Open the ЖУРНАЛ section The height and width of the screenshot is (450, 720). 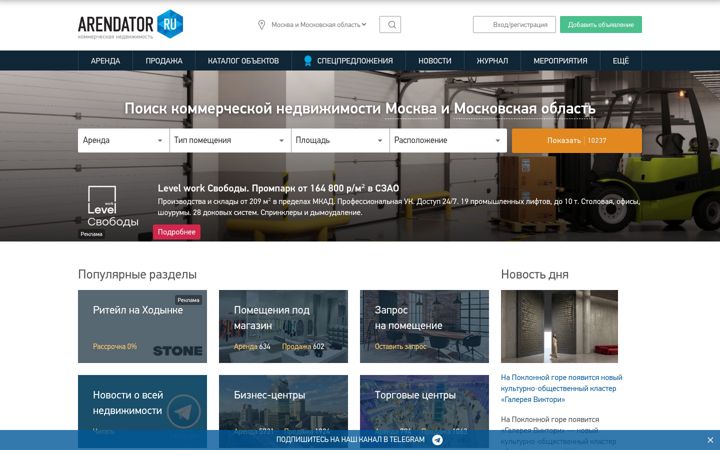pos(492,61)
